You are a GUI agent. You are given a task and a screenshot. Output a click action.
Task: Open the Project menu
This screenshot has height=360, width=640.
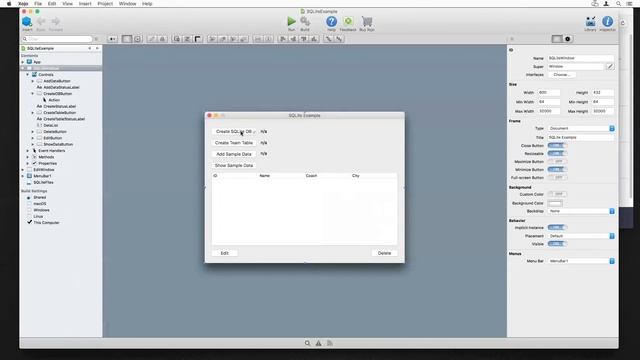105,3
